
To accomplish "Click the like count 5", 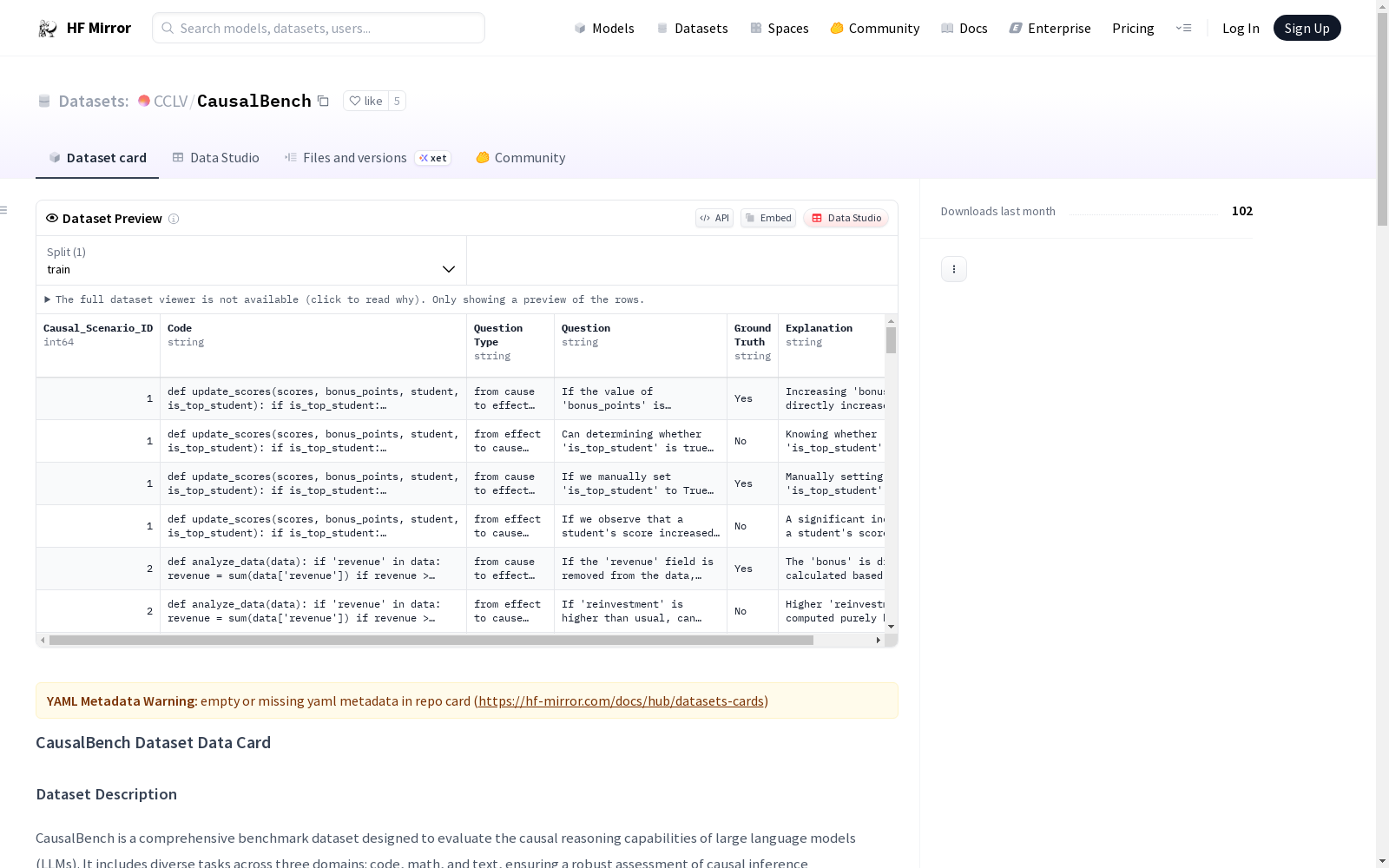I will [397, 101].
